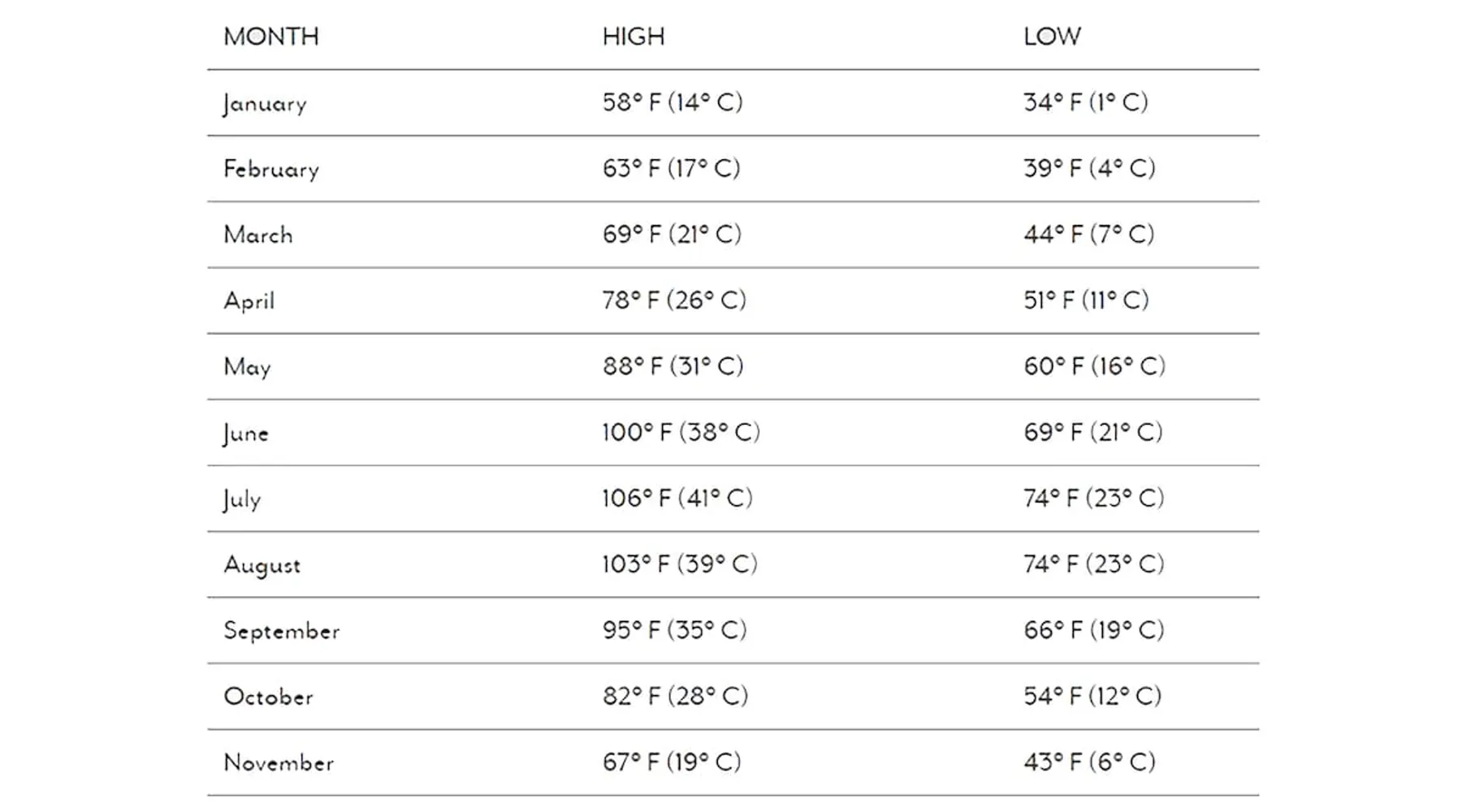Click the September month name

pyautogui.click(x=282, y=631)
